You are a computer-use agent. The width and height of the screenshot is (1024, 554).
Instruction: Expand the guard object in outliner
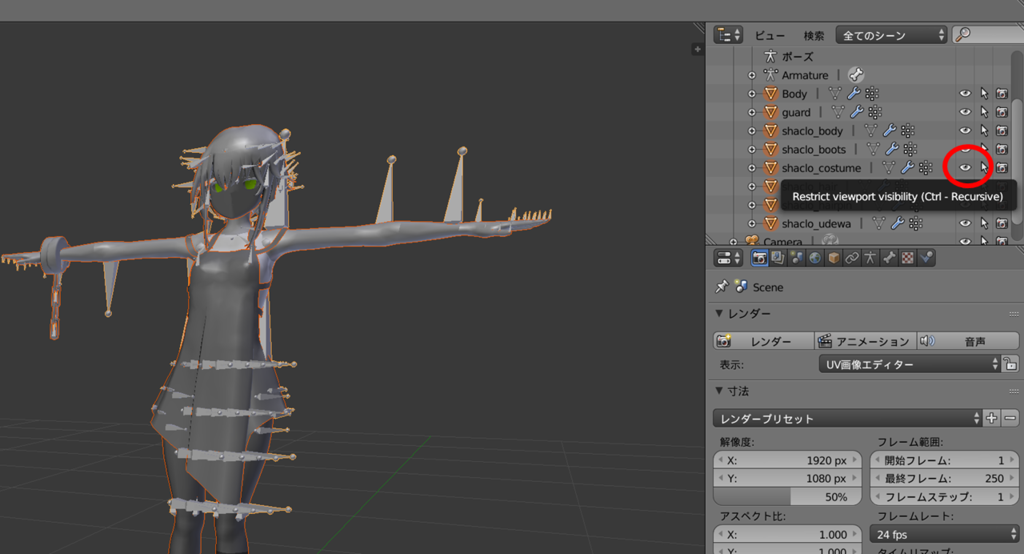752,112
